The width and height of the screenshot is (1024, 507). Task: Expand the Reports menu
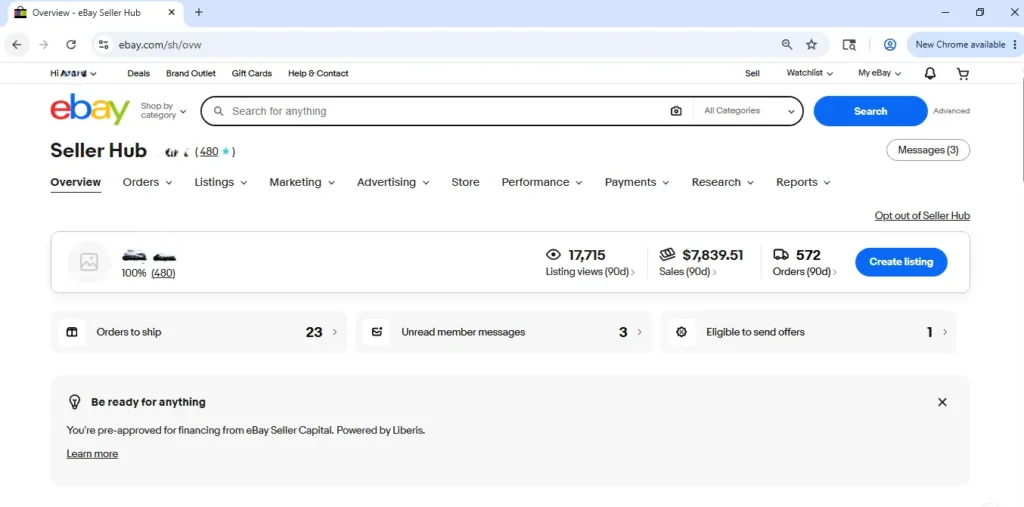pyautogui.click(x=803, y=182)
